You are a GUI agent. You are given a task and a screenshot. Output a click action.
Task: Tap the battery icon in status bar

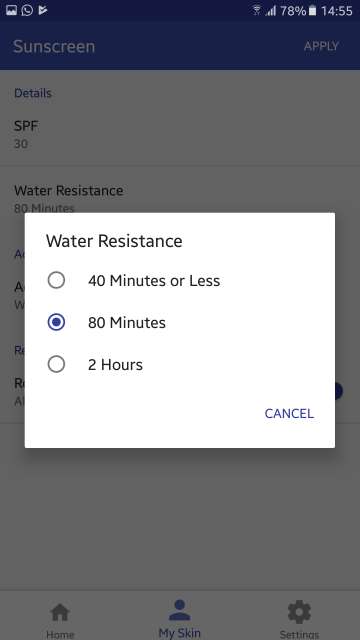[x=312, y=11]
